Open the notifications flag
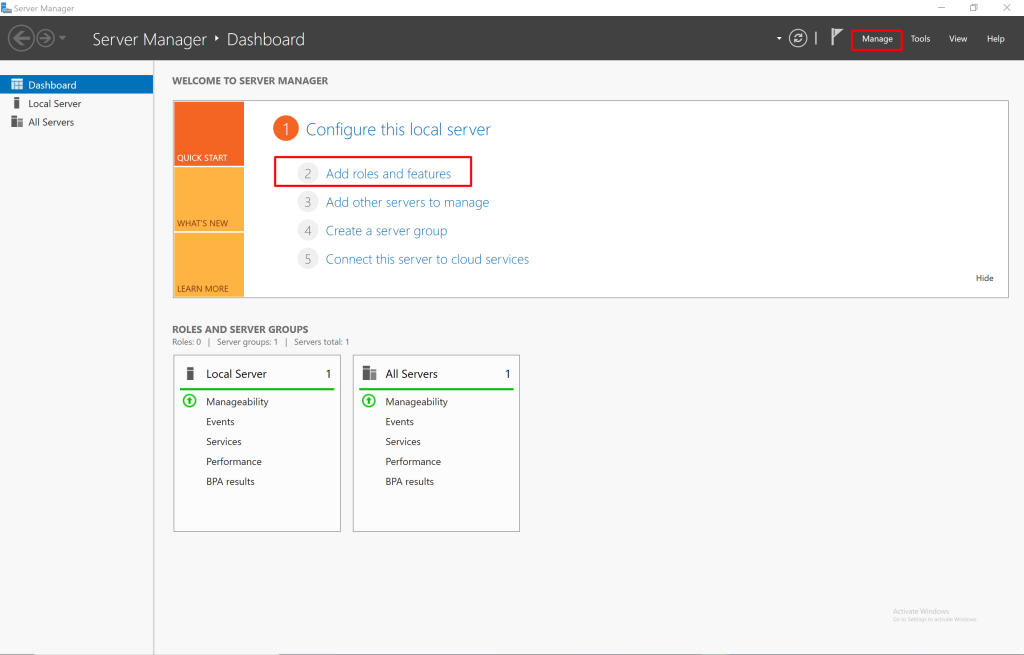The image size is (1024, 655). click(x=836, y=38)
